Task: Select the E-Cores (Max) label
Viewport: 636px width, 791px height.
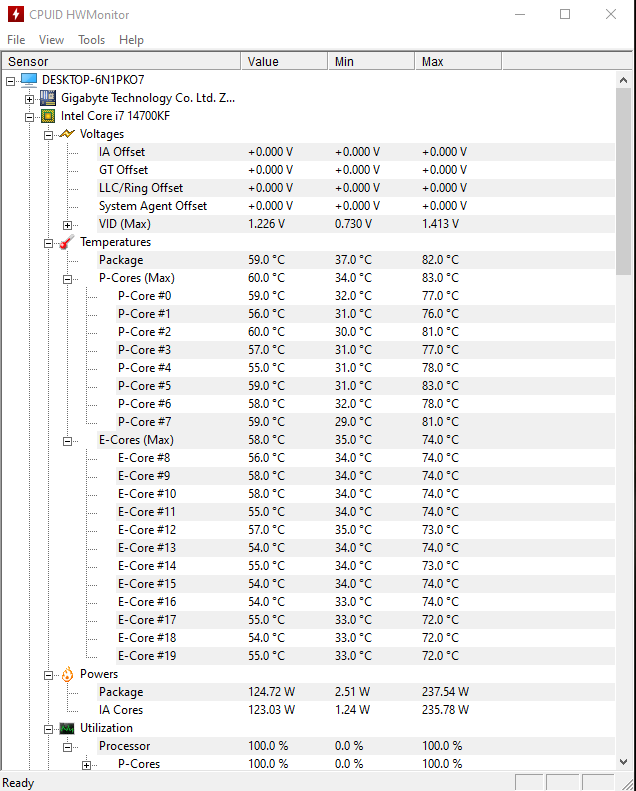Action: click(136, 440)
